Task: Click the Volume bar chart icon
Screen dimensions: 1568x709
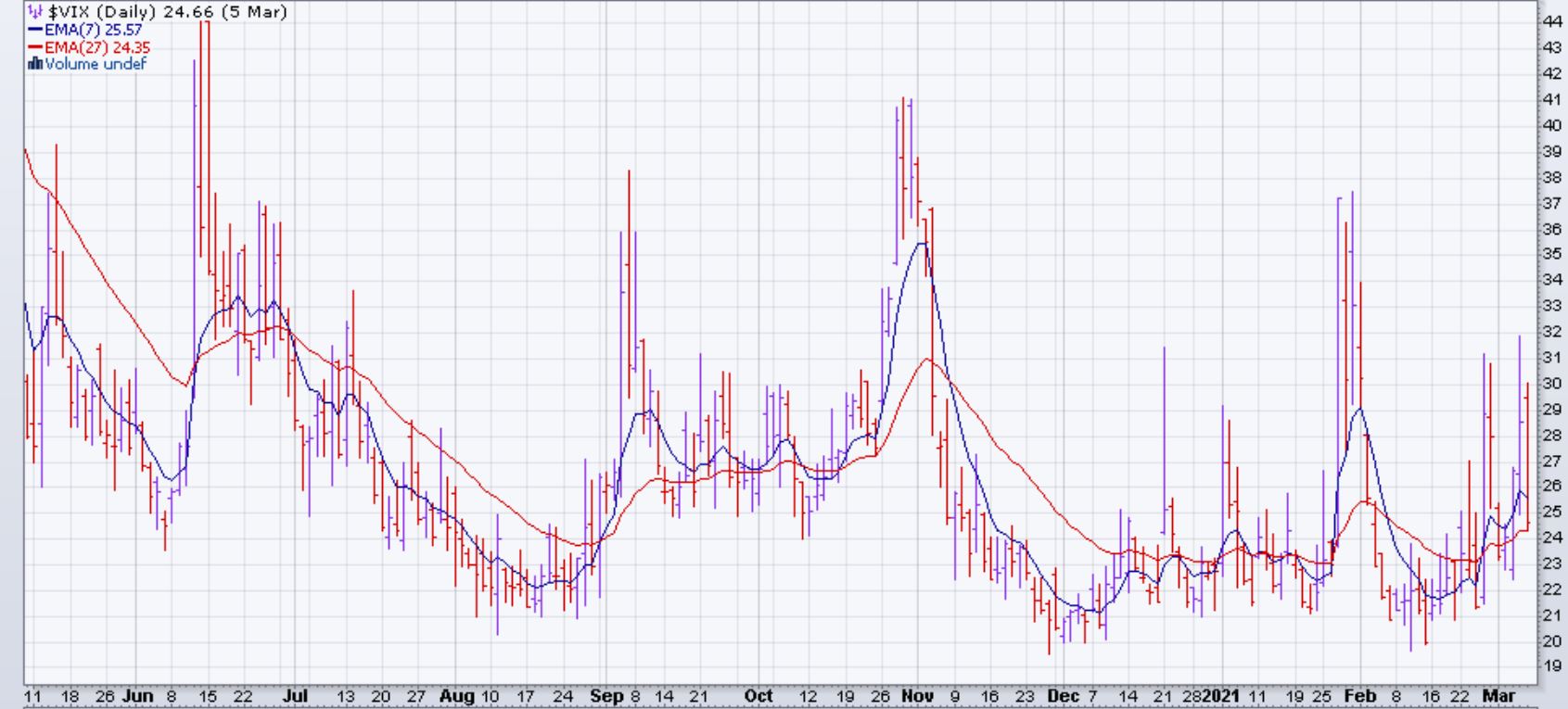Action: [35, 64]
